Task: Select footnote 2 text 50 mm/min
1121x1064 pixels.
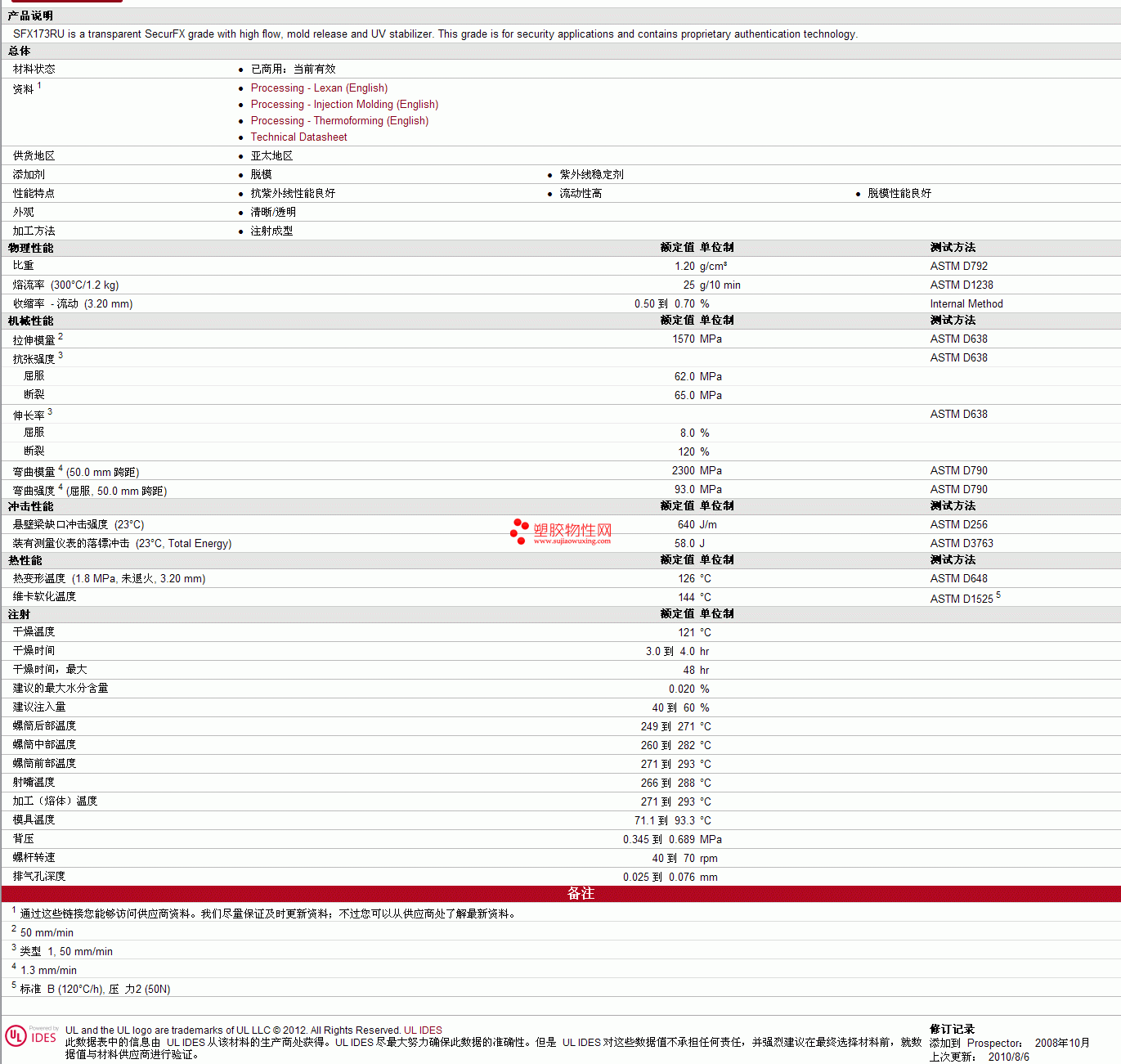Action: (47, 933)
